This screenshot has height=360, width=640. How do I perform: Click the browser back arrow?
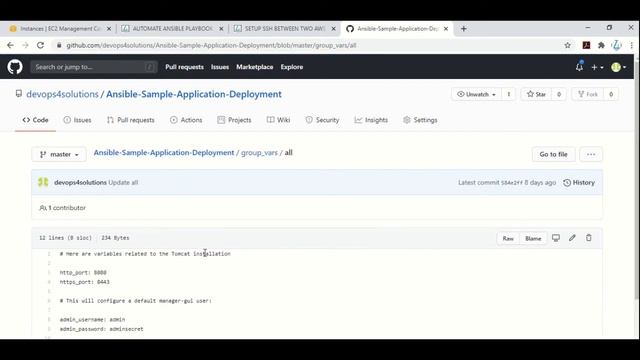(11, 45)
